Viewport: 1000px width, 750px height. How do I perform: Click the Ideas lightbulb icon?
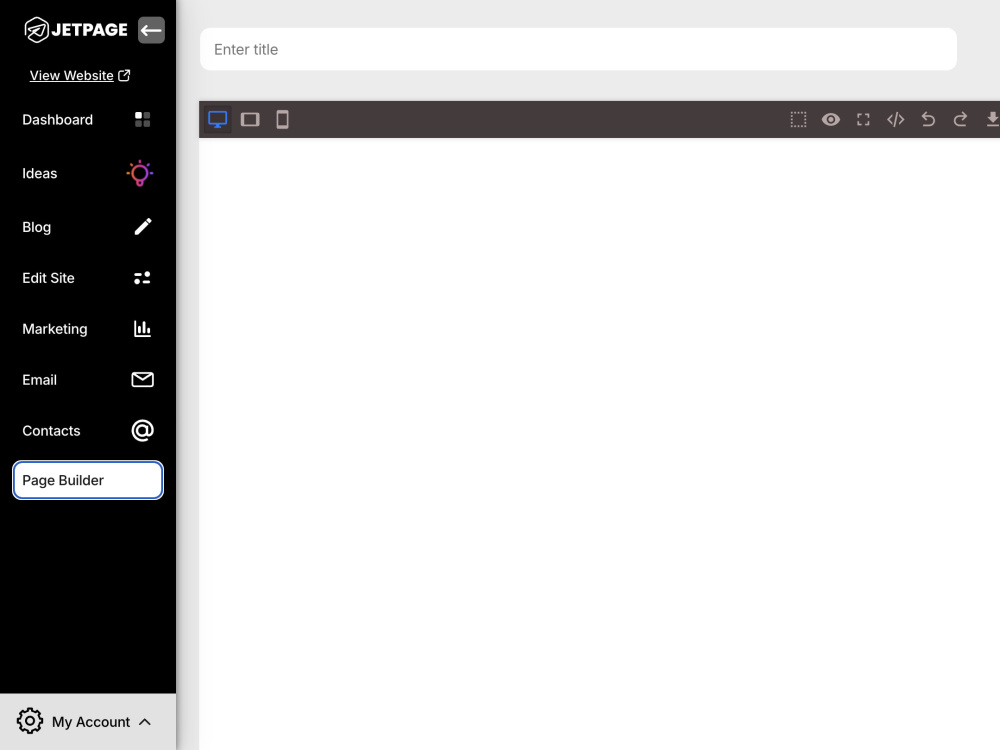point(140,173)
